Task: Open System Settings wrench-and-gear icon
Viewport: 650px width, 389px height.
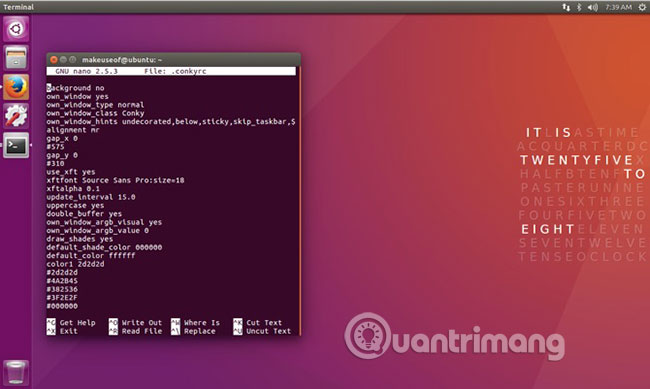Action: pyautogui.click(x=16, y=116)
